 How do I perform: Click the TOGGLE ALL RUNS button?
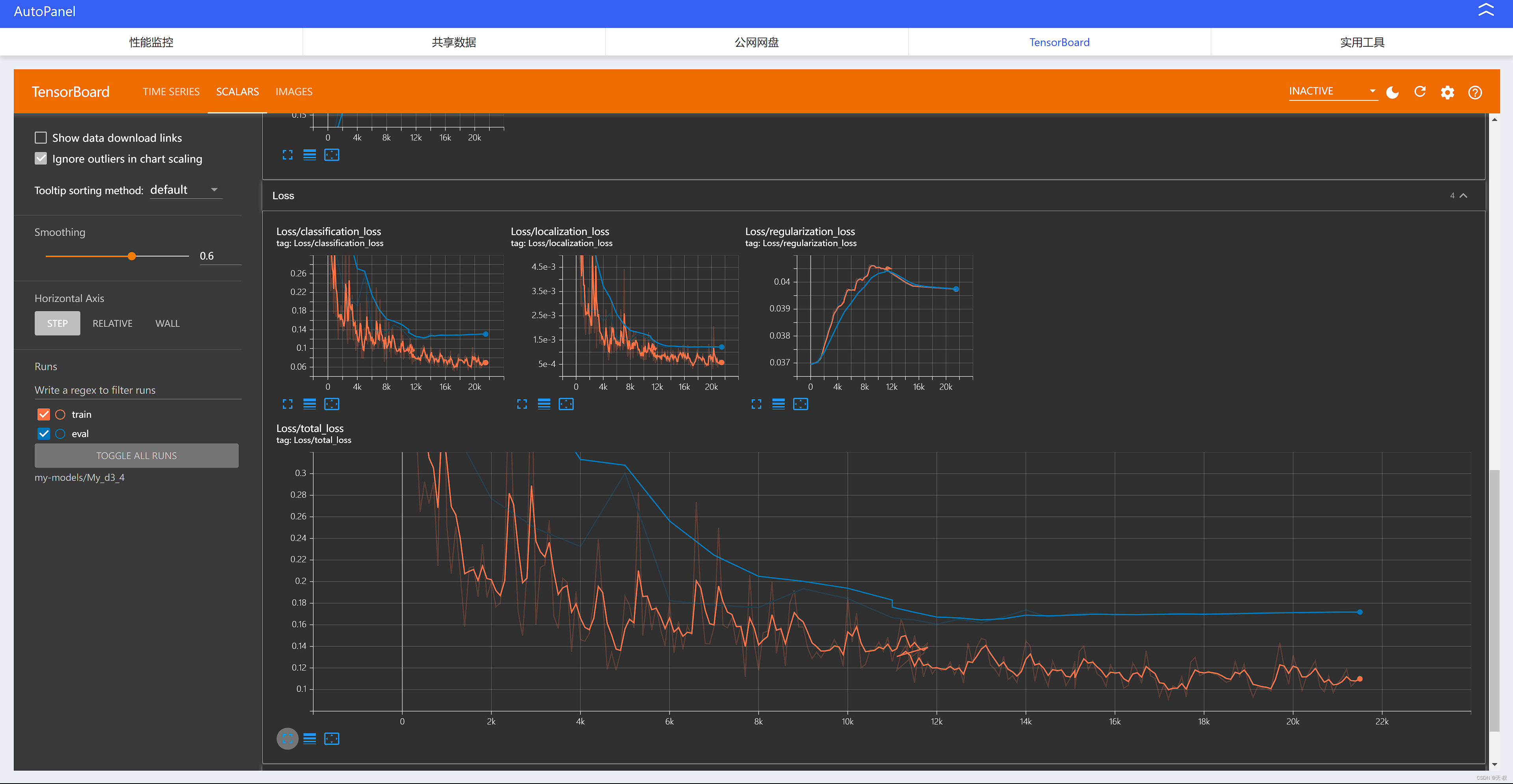pos(136,455)
